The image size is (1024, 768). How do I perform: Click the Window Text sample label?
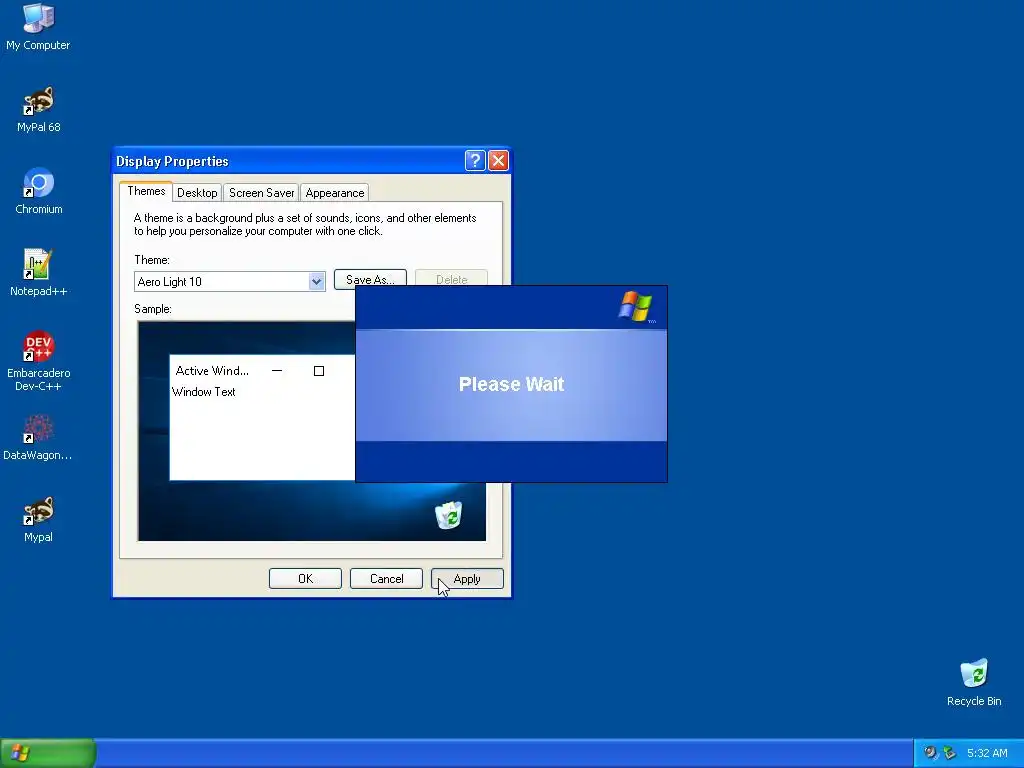[x=204, y=392]
